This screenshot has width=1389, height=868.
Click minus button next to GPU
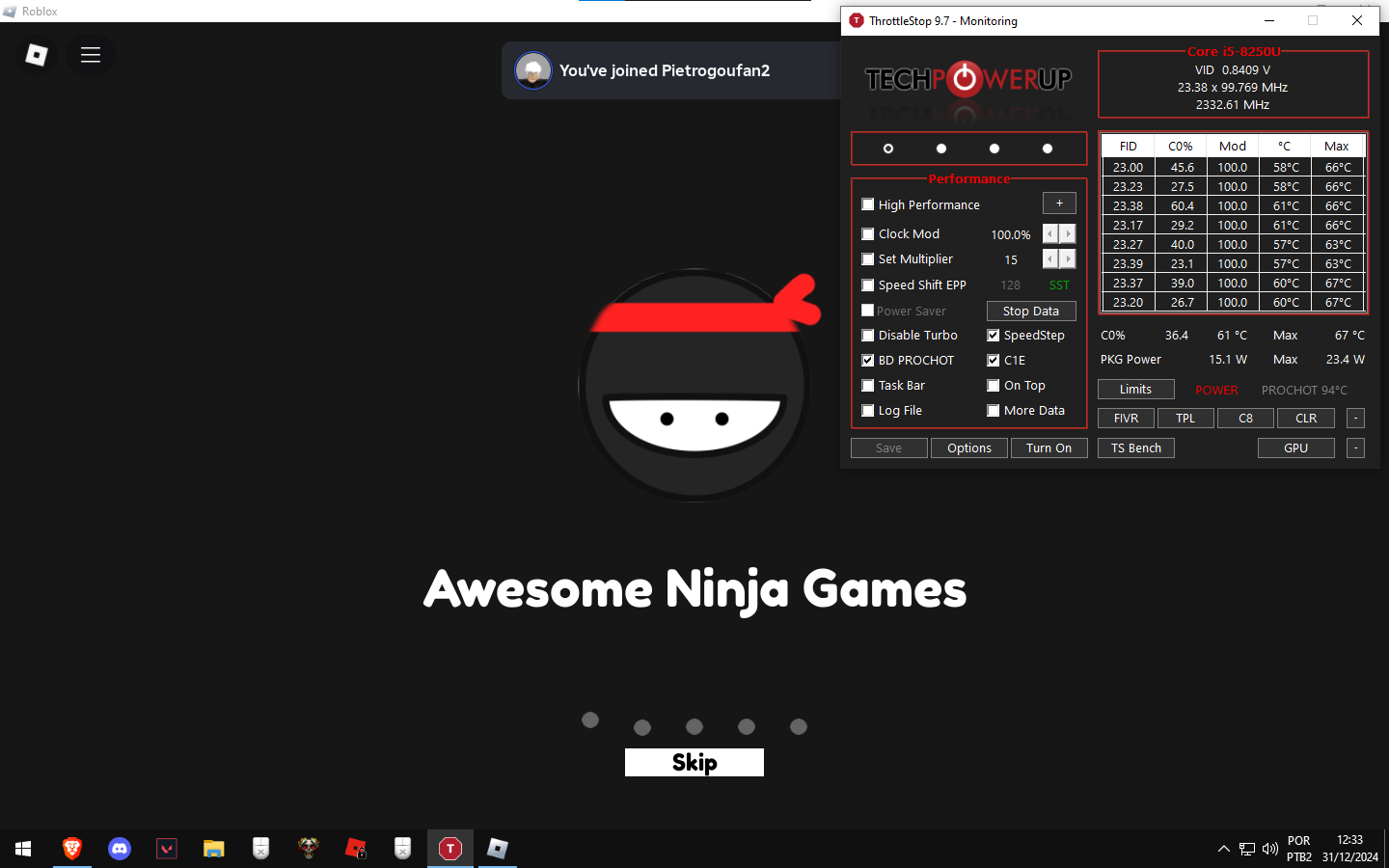[1355, 448]
